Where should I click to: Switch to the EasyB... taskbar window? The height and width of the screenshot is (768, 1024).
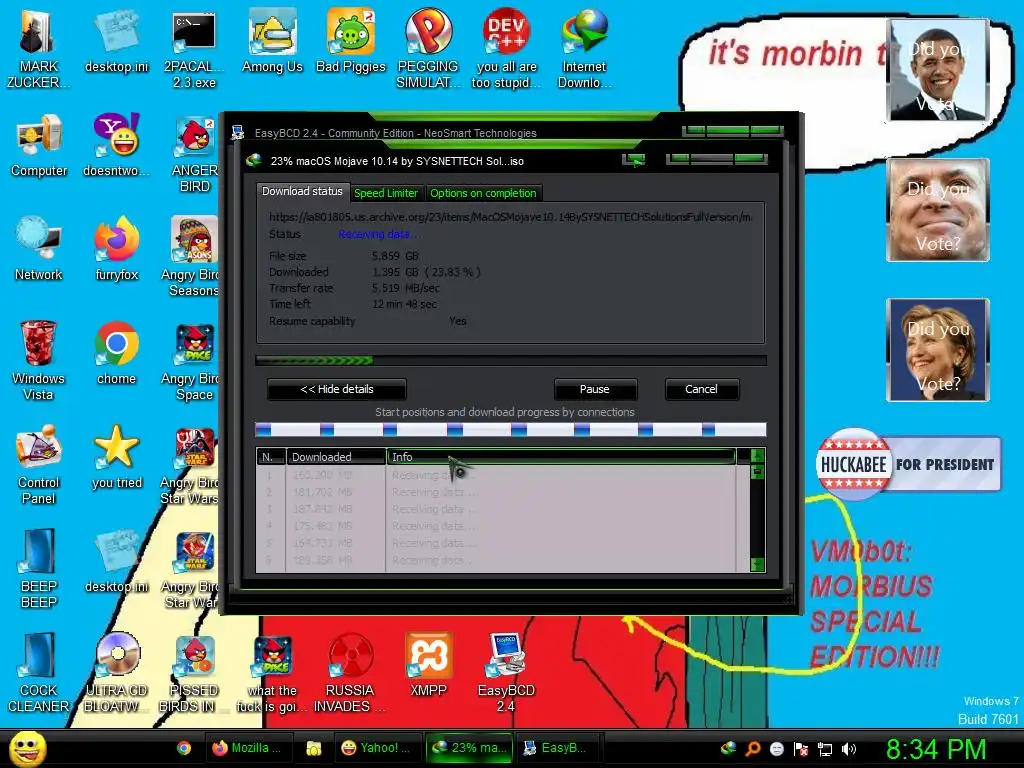[559, 748]
